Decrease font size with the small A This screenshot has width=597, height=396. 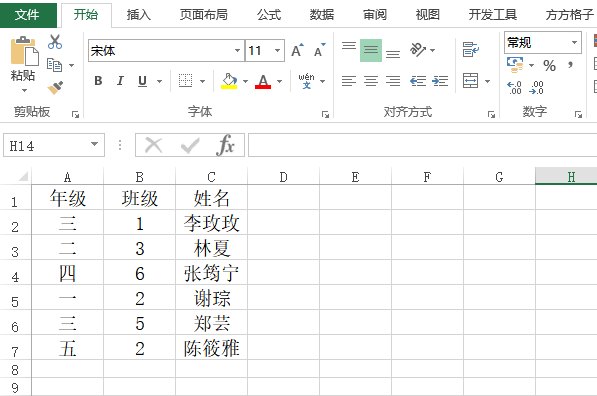coord(320,50)
